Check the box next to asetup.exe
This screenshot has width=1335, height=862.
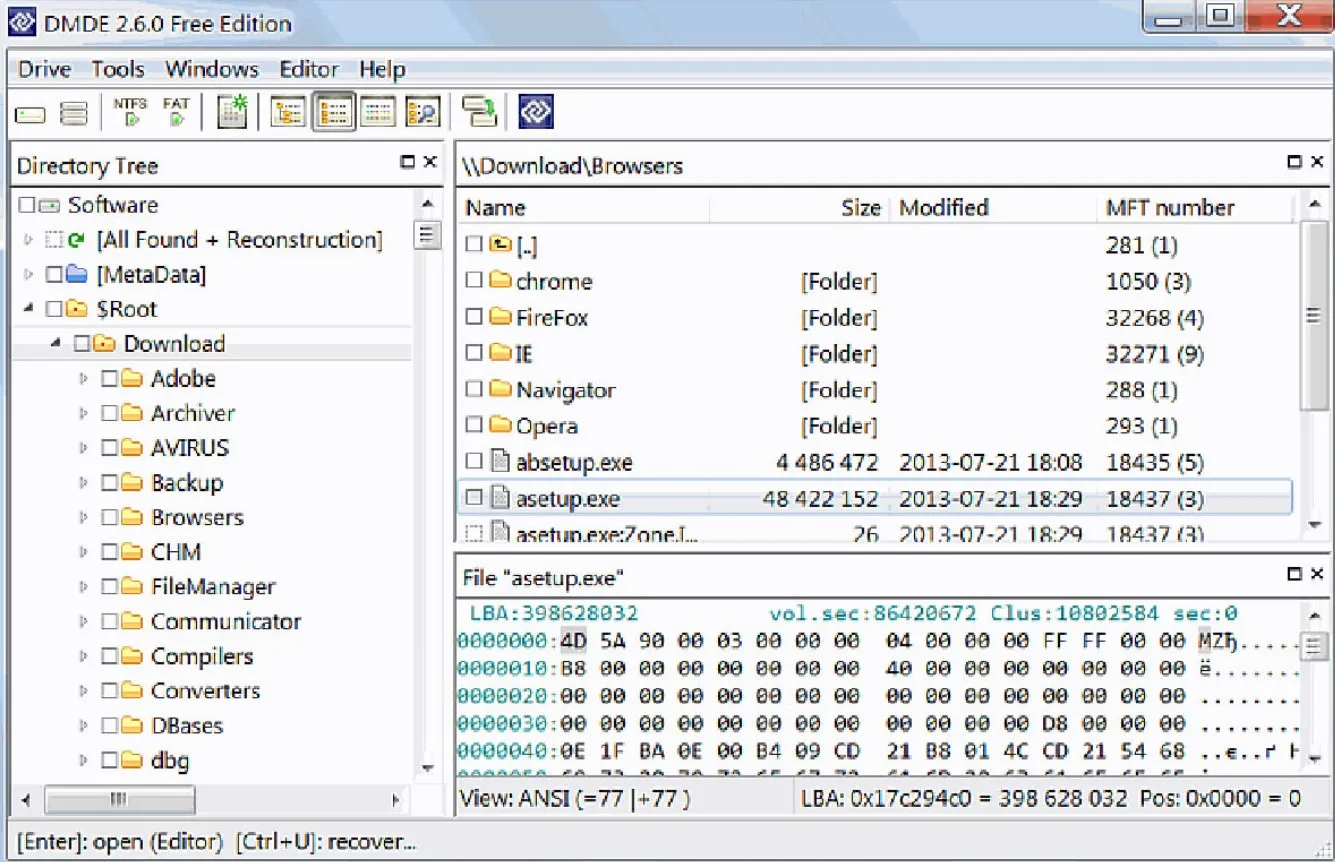[475, 498]
